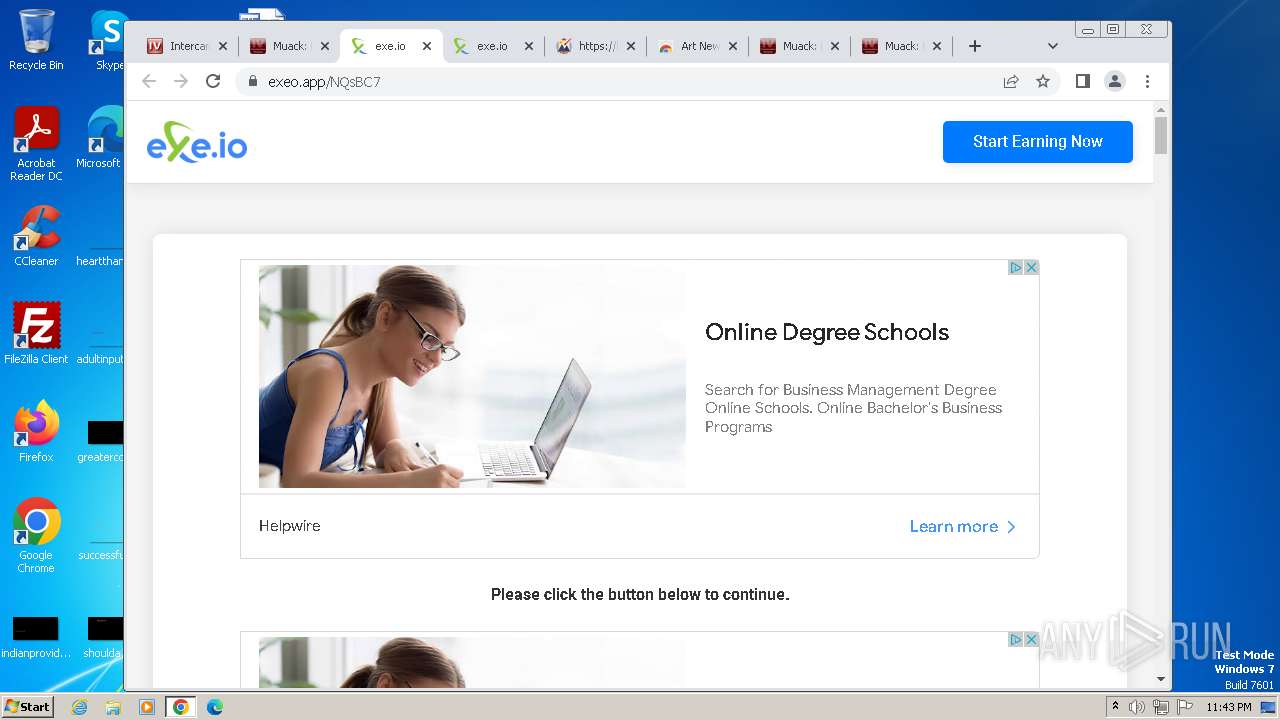Go back with the browser back arrow
The height and width of the screenshot is (720, 1280).
point(149,81)
